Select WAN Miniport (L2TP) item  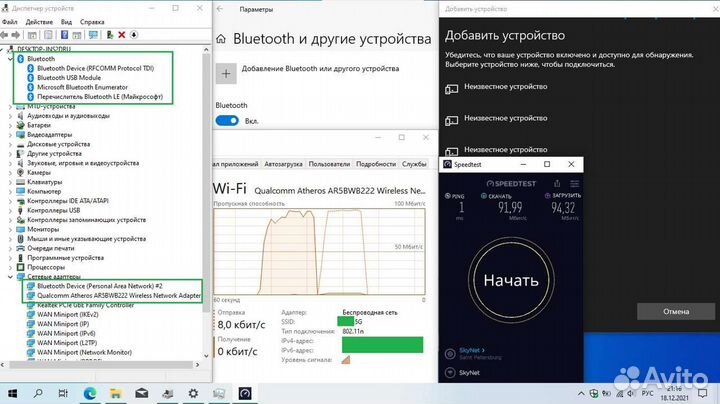[67, 343]
